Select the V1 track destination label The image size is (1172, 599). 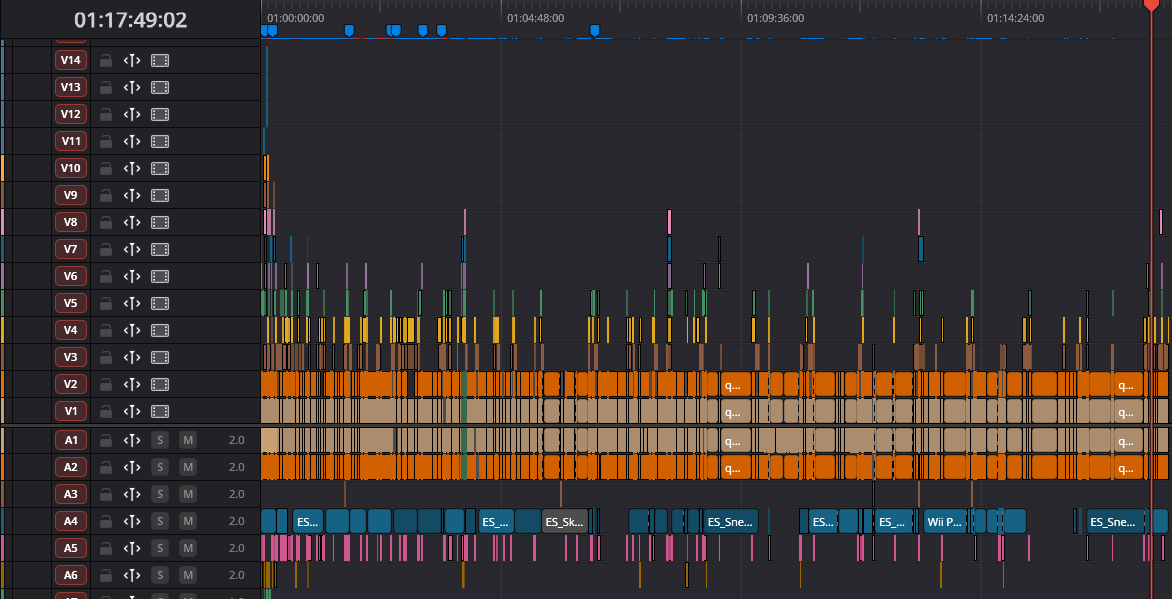[70, 411]
